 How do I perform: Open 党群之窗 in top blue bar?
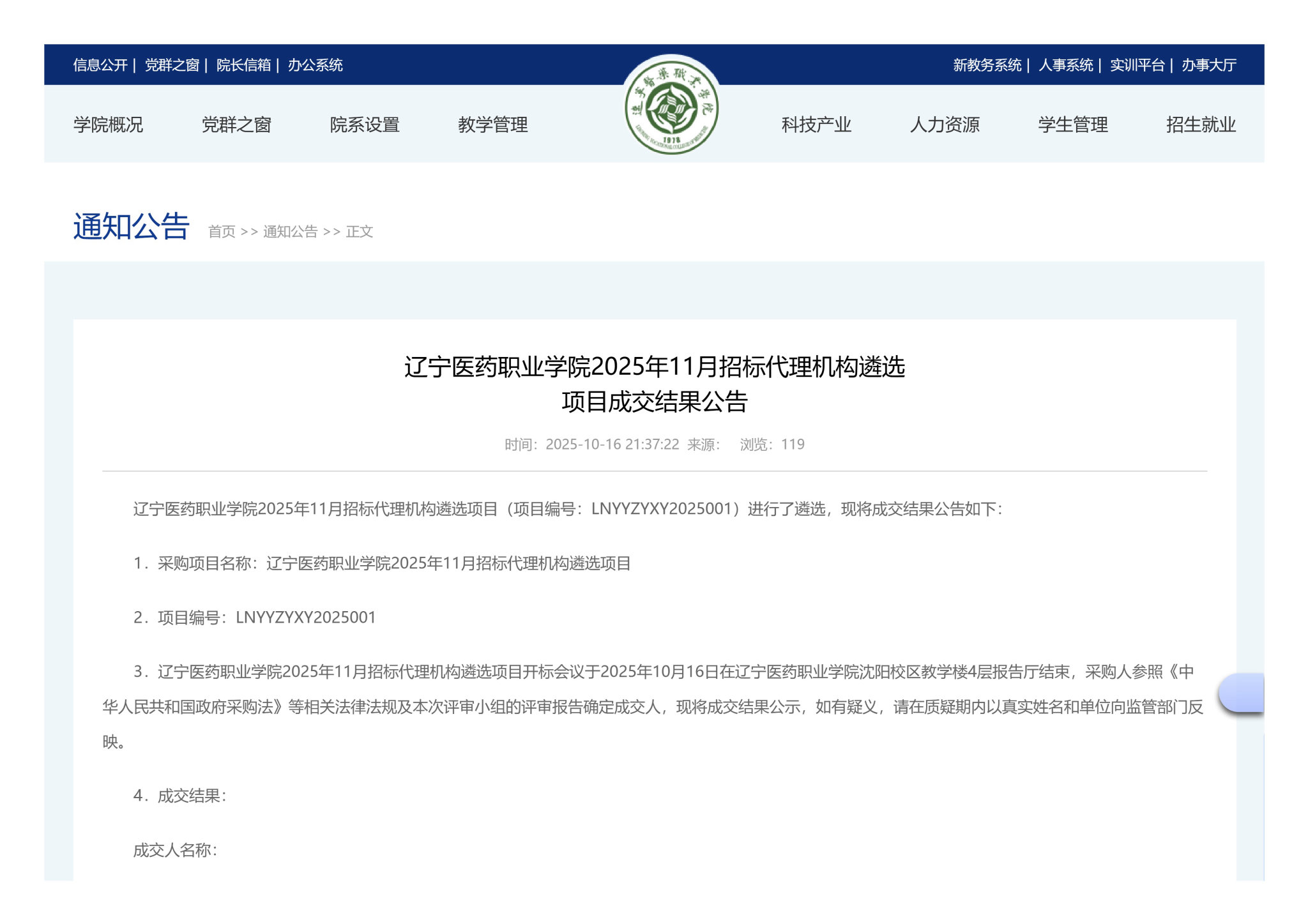[x=172, y=65]
